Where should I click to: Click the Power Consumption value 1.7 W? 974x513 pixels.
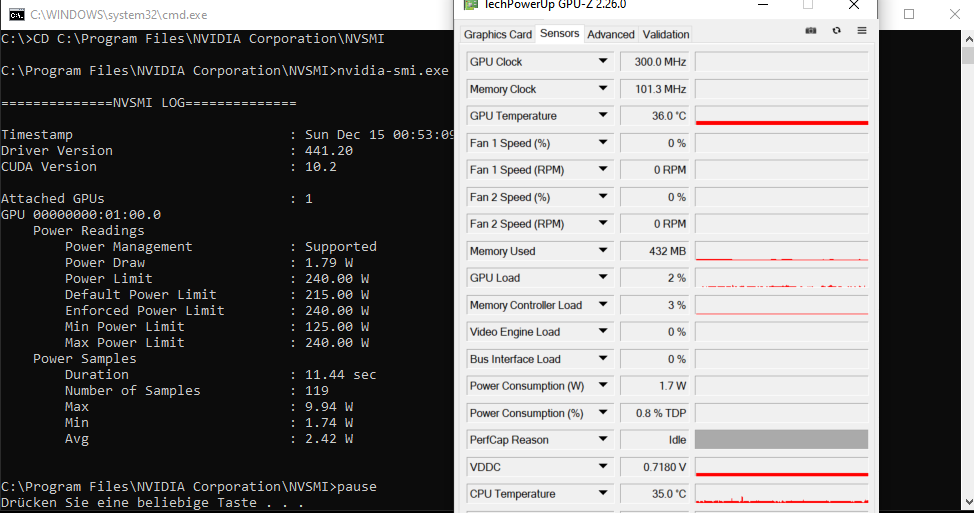[655, 386]
